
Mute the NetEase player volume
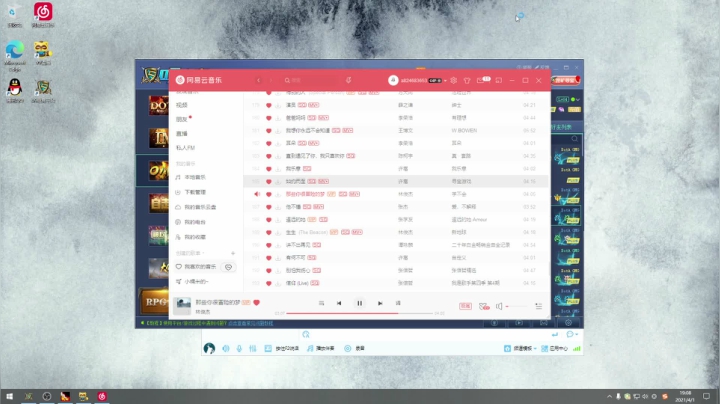[x=499, y=306]
